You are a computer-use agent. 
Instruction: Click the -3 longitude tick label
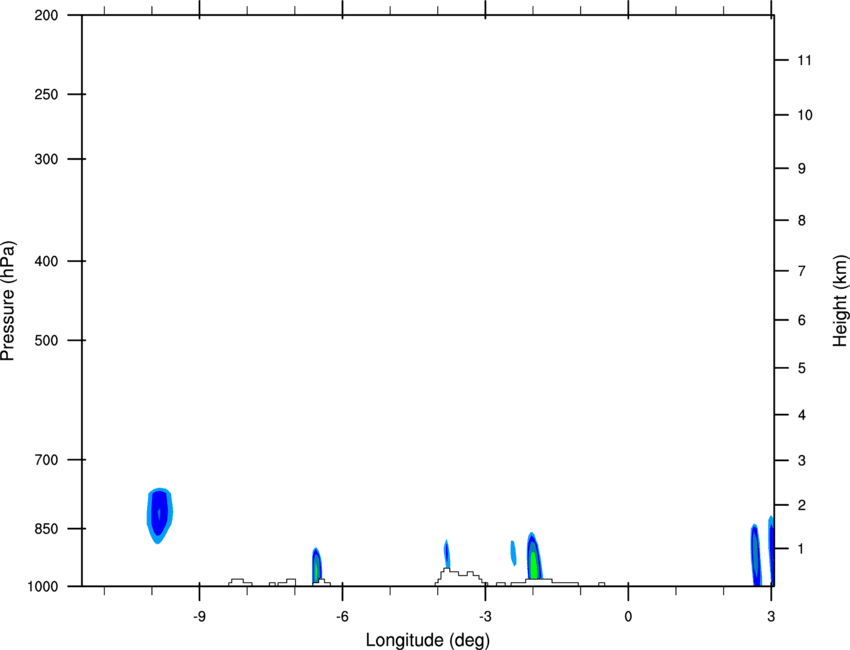pyautogui.click(x=485, y=616)
